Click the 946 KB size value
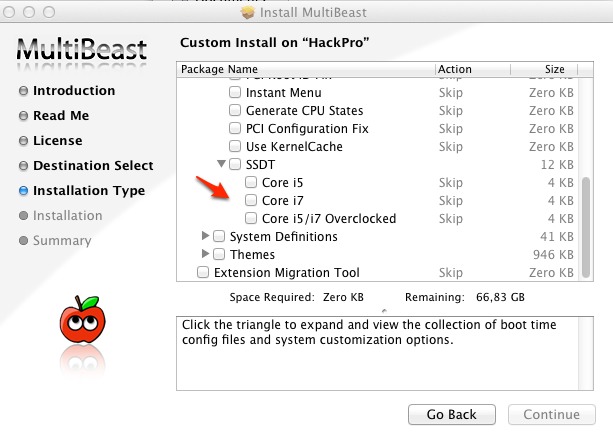 pos(553,254)
